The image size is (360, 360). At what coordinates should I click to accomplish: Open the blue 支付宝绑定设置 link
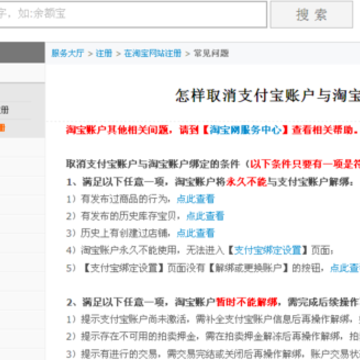(268, 250)
